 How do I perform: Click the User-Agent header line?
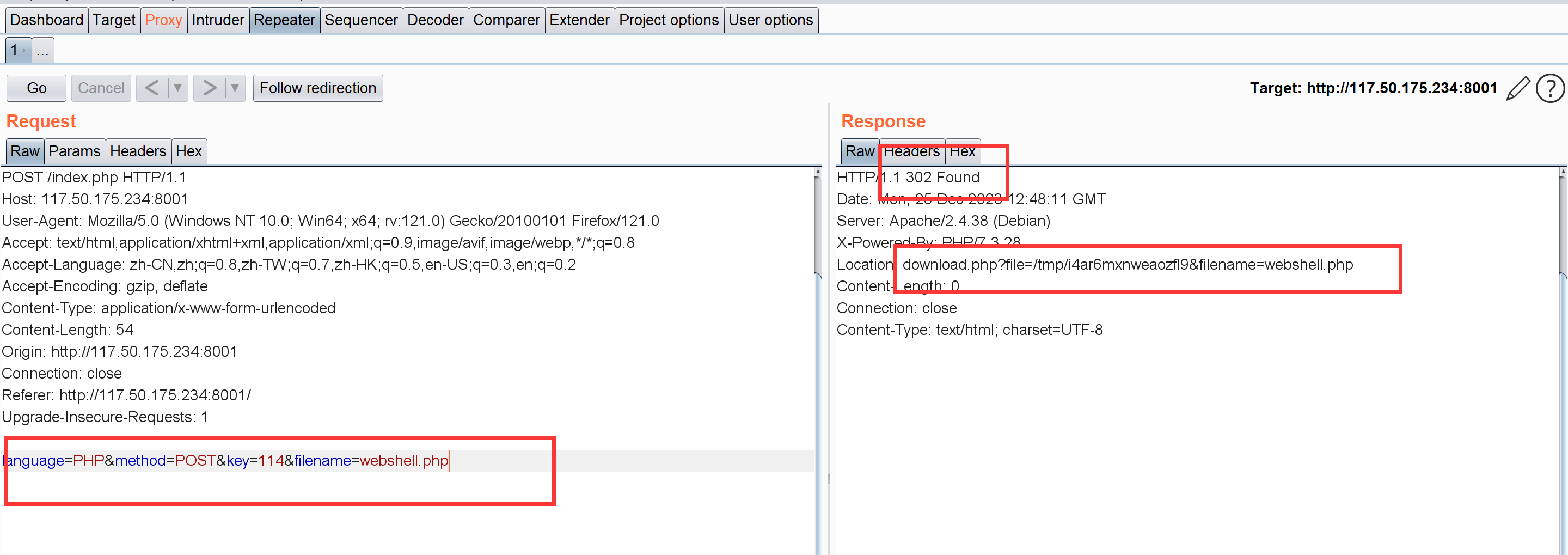click(330, 221)
